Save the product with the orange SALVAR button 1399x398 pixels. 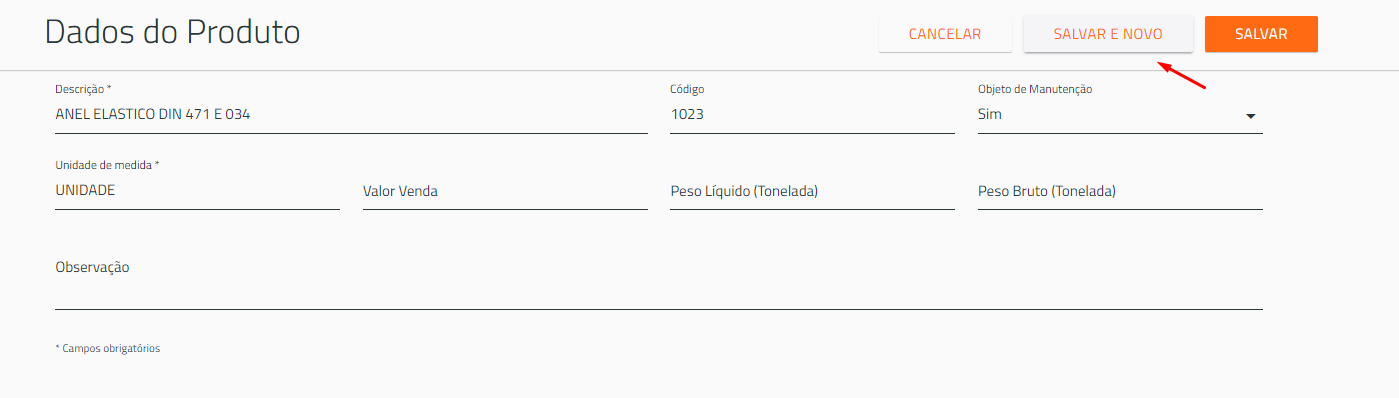(1261, 34)
